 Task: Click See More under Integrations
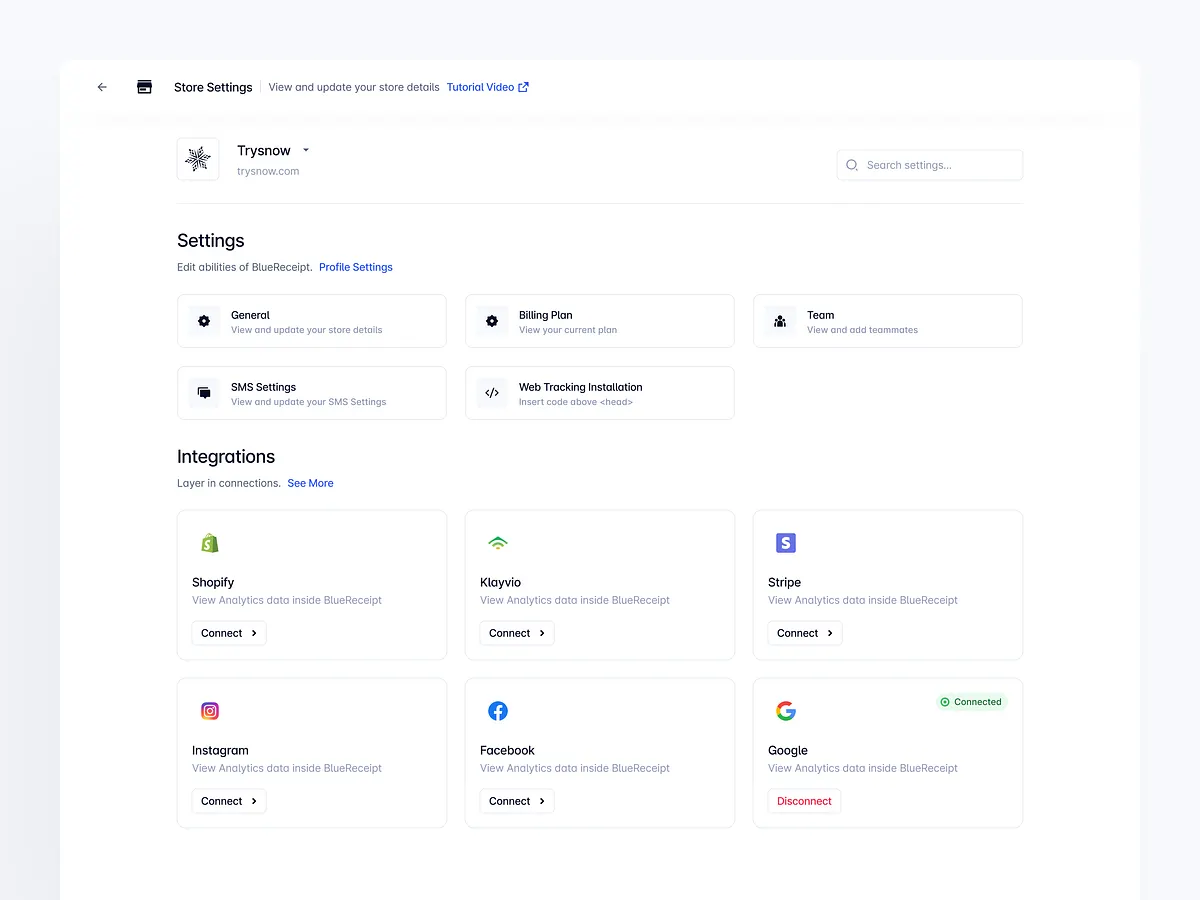coord(311,483)
